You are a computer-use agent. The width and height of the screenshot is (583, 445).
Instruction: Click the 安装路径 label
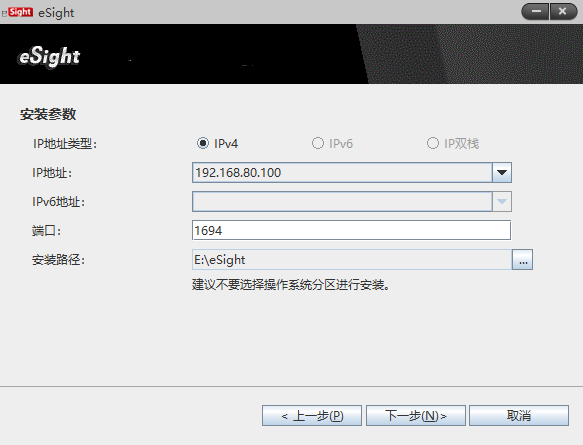58,259
